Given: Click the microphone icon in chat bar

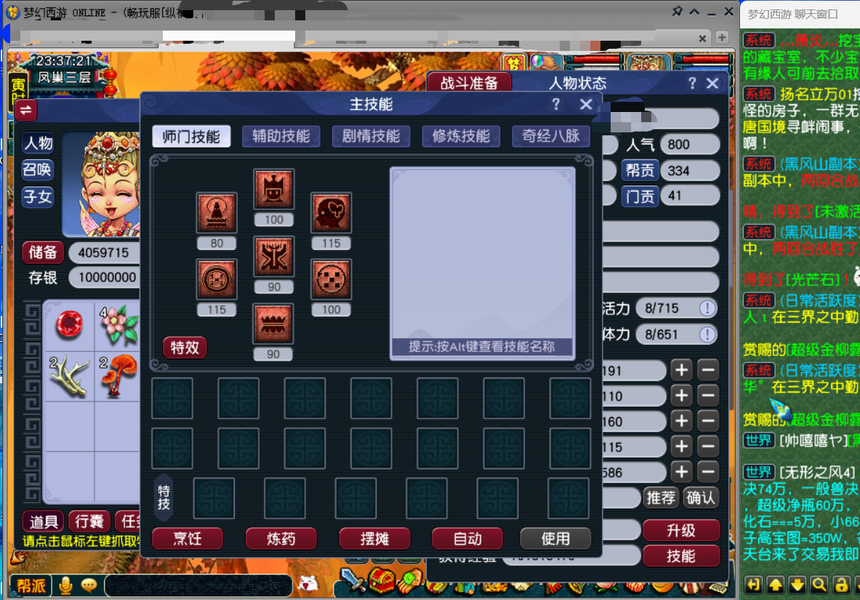Looking at the screenshot, I should pyautogui.click(x=65, y=586).
